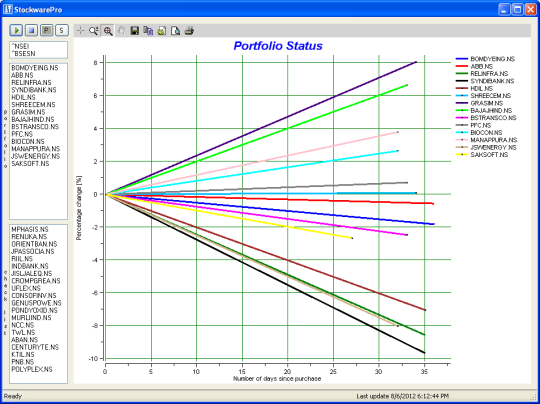This screenshot has width=540, height=404.
Task: Select JSWENERGY.NS in the portfolio list
Action: pos(35,156)
